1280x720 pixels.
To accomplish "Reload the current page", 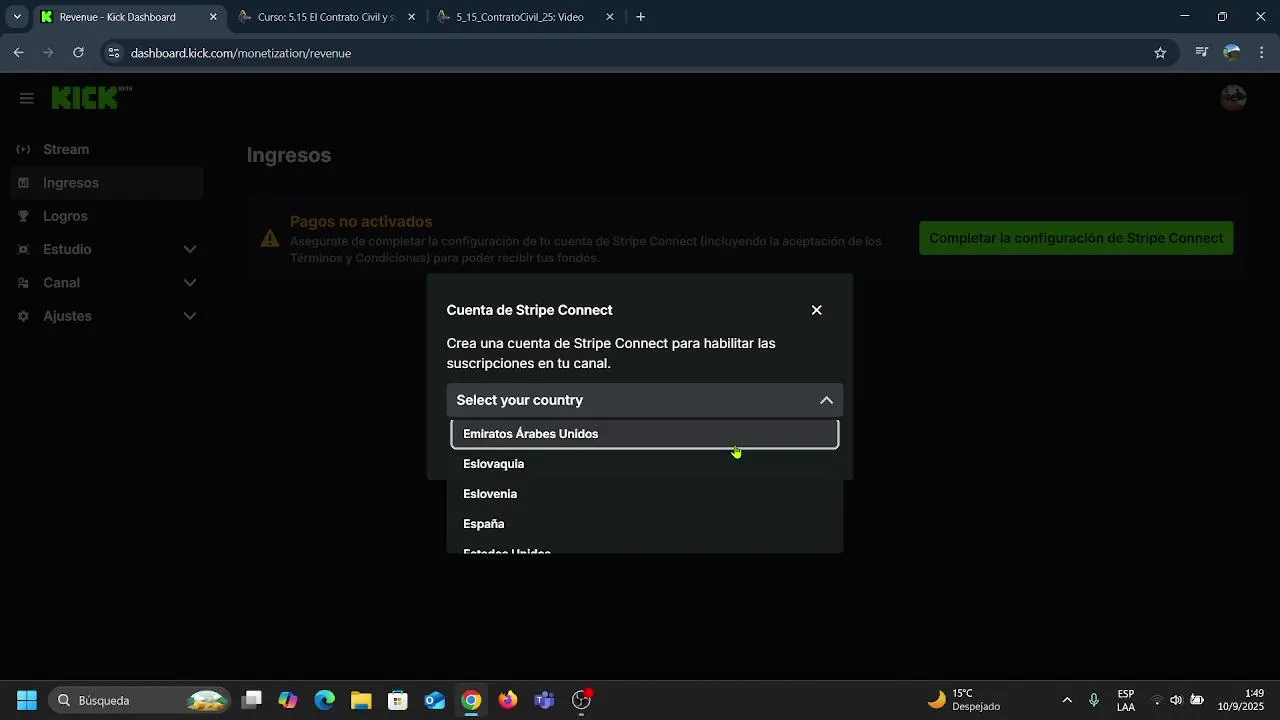I will 78,53.
